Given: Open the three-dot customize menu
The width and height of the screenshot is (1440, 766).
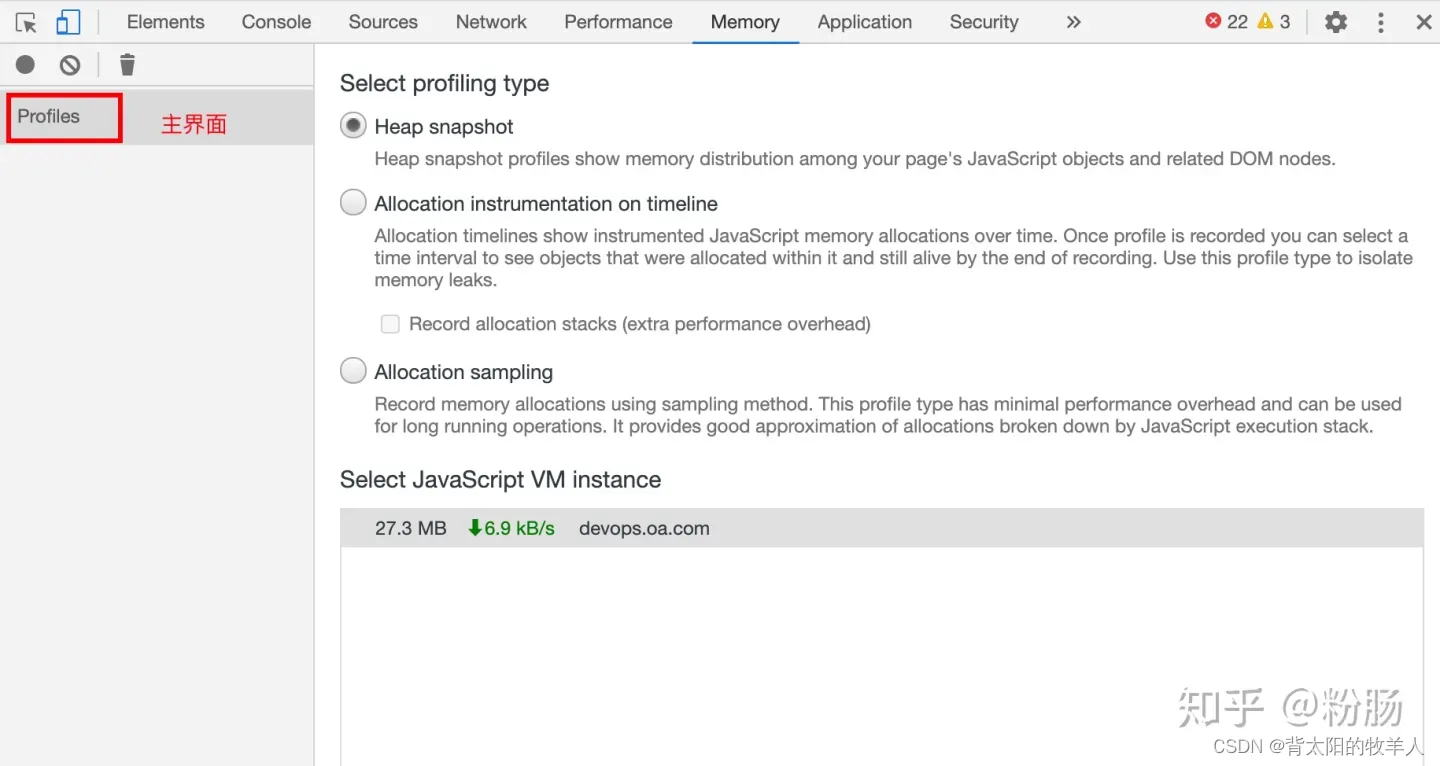Looking at the screenshot, I should (1381, 22).
